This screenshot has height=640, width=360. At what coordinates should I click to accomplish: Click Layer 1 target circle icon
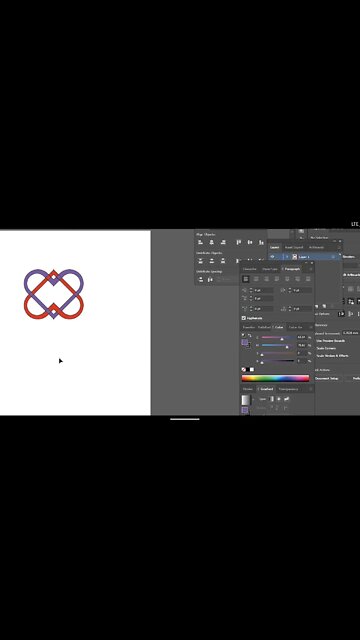333,257
